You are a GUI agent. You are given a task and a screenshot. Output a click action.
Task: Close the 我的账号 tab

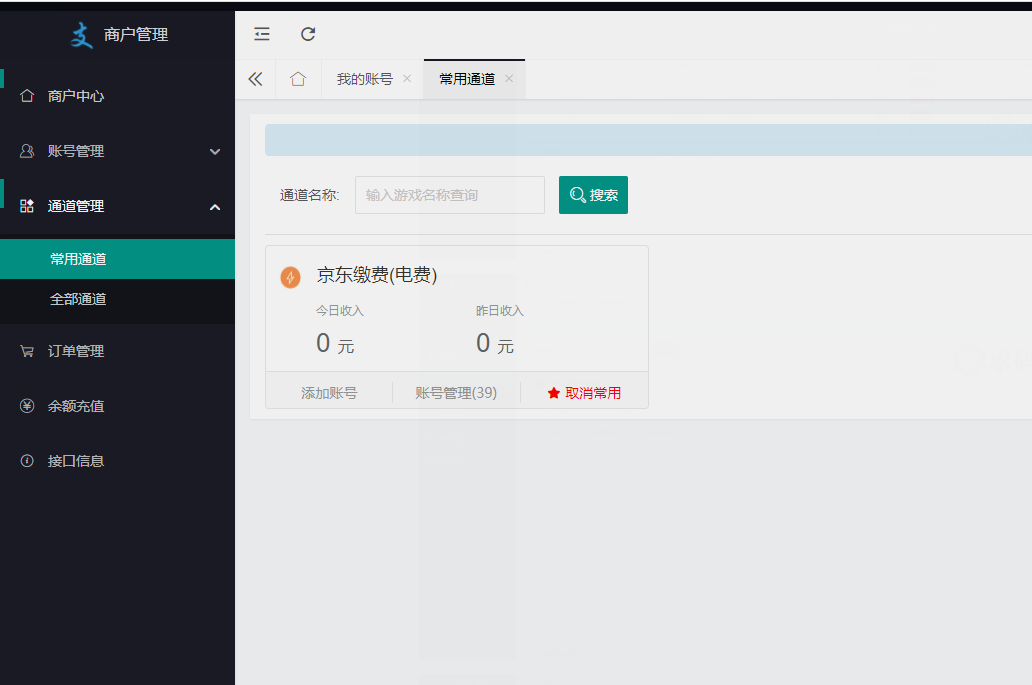coord(407,79)
